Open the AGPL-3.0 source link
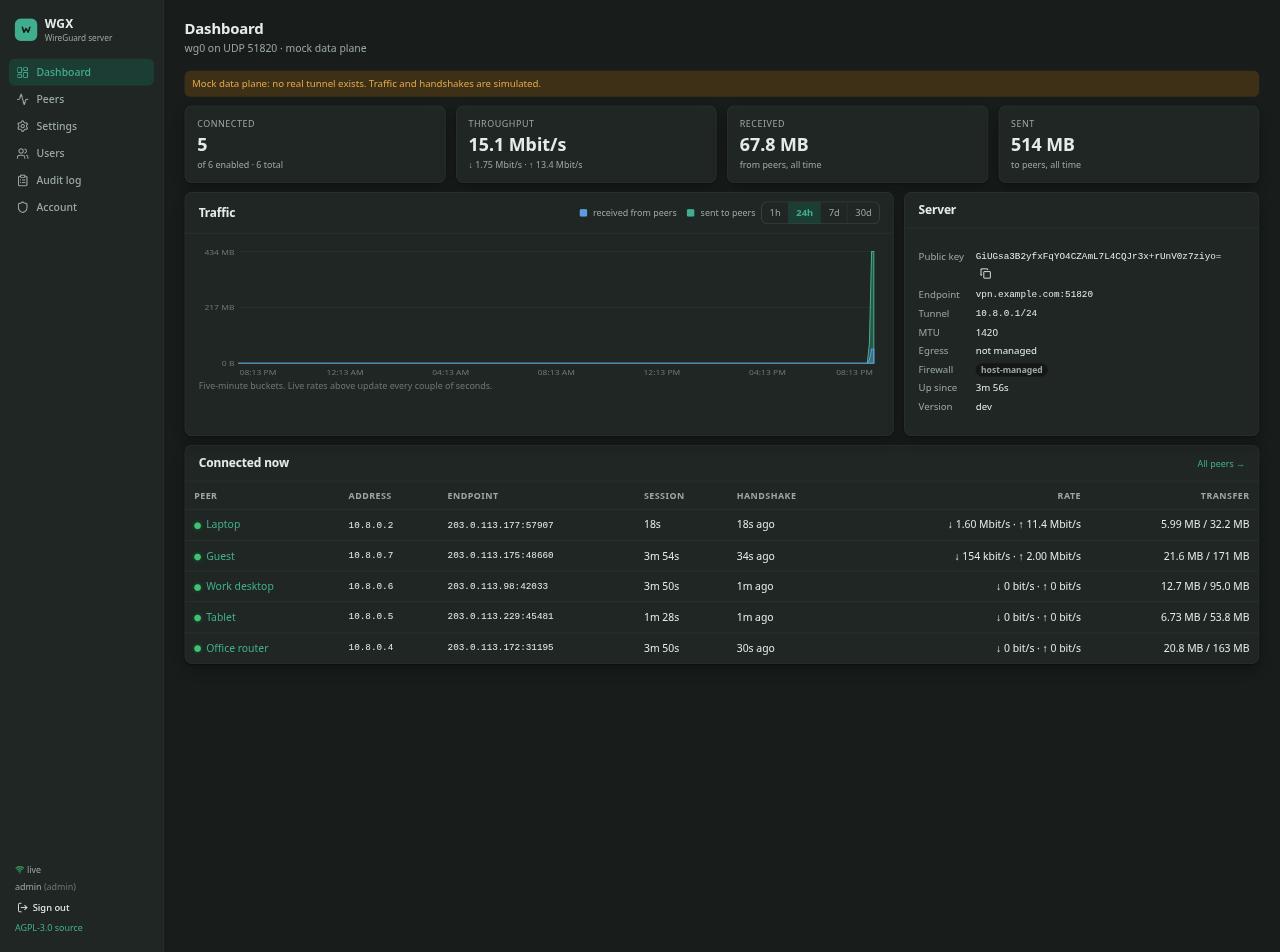 [x=49, y=928]
